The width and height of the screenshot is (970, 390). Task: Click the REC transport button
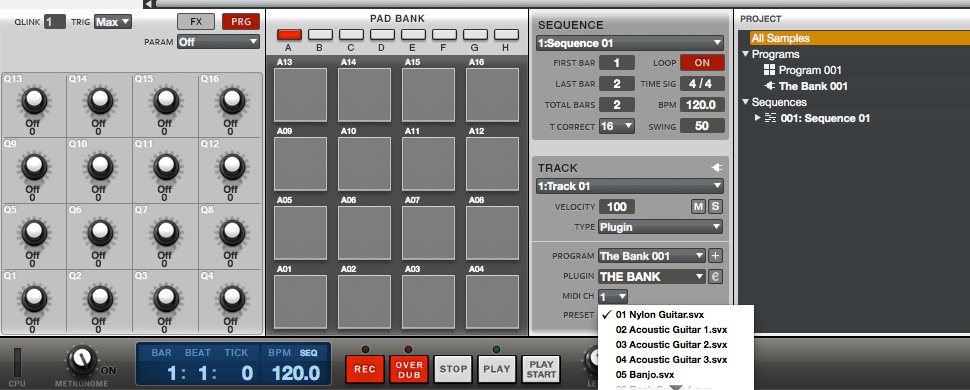click(x=365, y=369)
